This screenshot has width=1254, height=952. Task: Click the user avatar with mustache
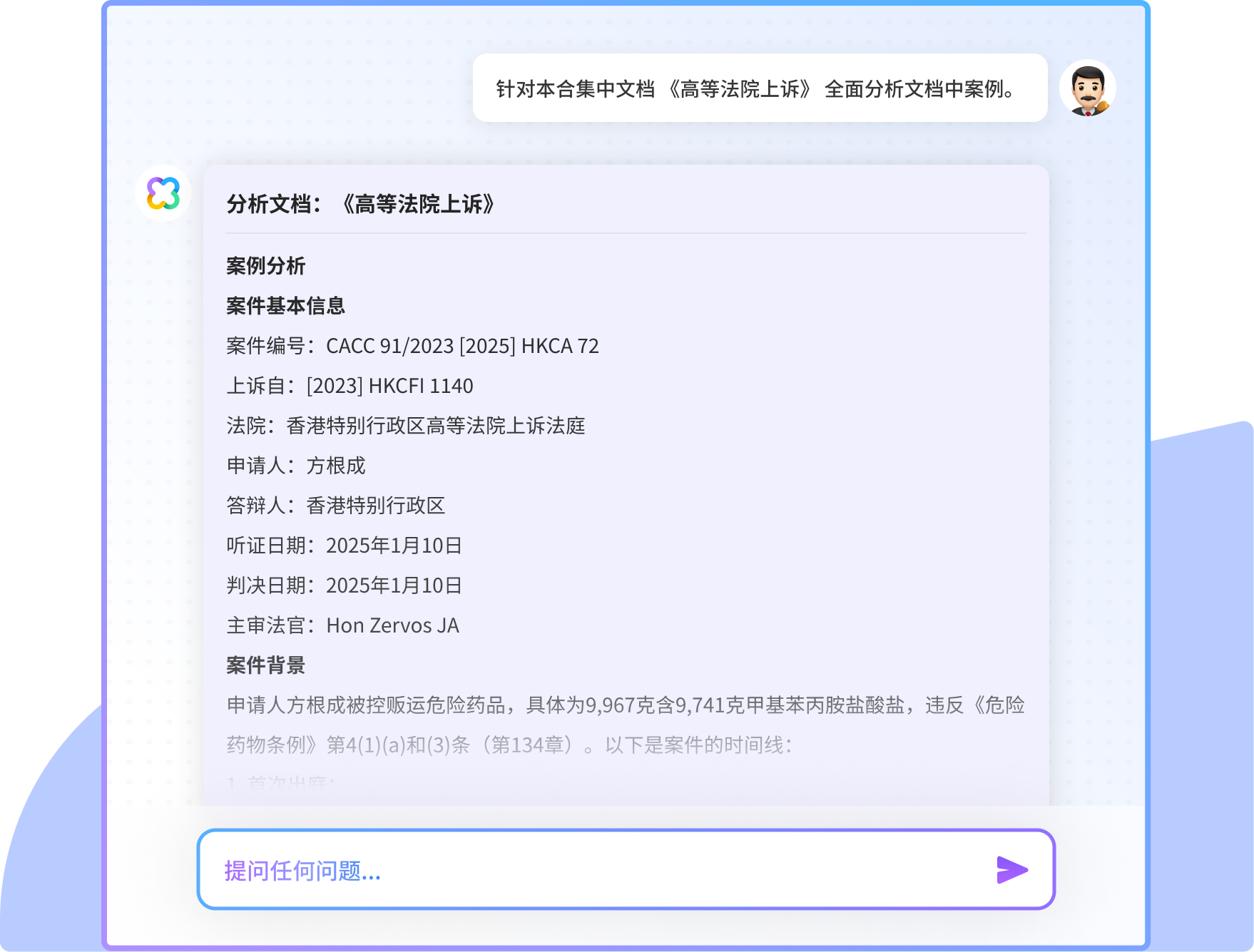[1087, 88]
